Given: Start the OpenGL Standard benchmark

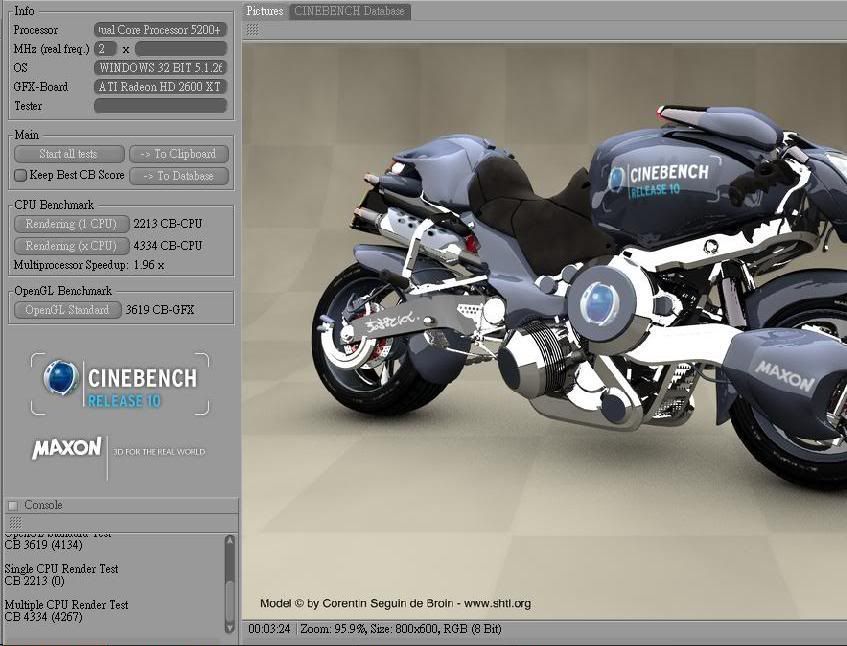Looking at the screenshot, I should 68,310.
